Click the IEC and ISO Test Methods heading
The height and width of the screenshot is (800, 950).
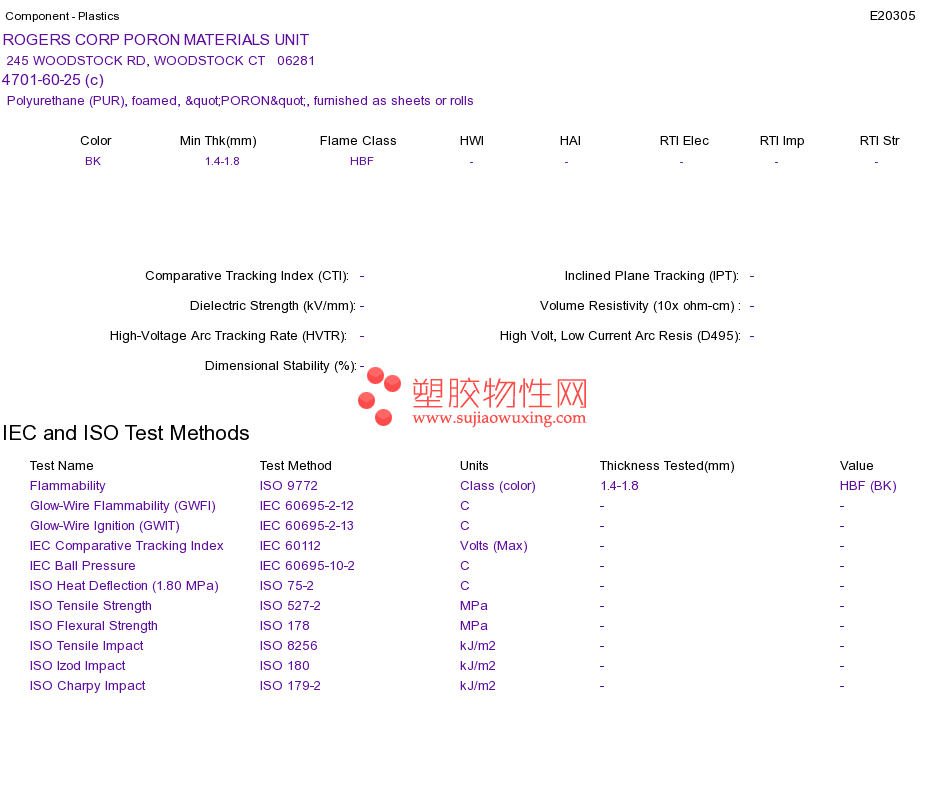[125, 433]
